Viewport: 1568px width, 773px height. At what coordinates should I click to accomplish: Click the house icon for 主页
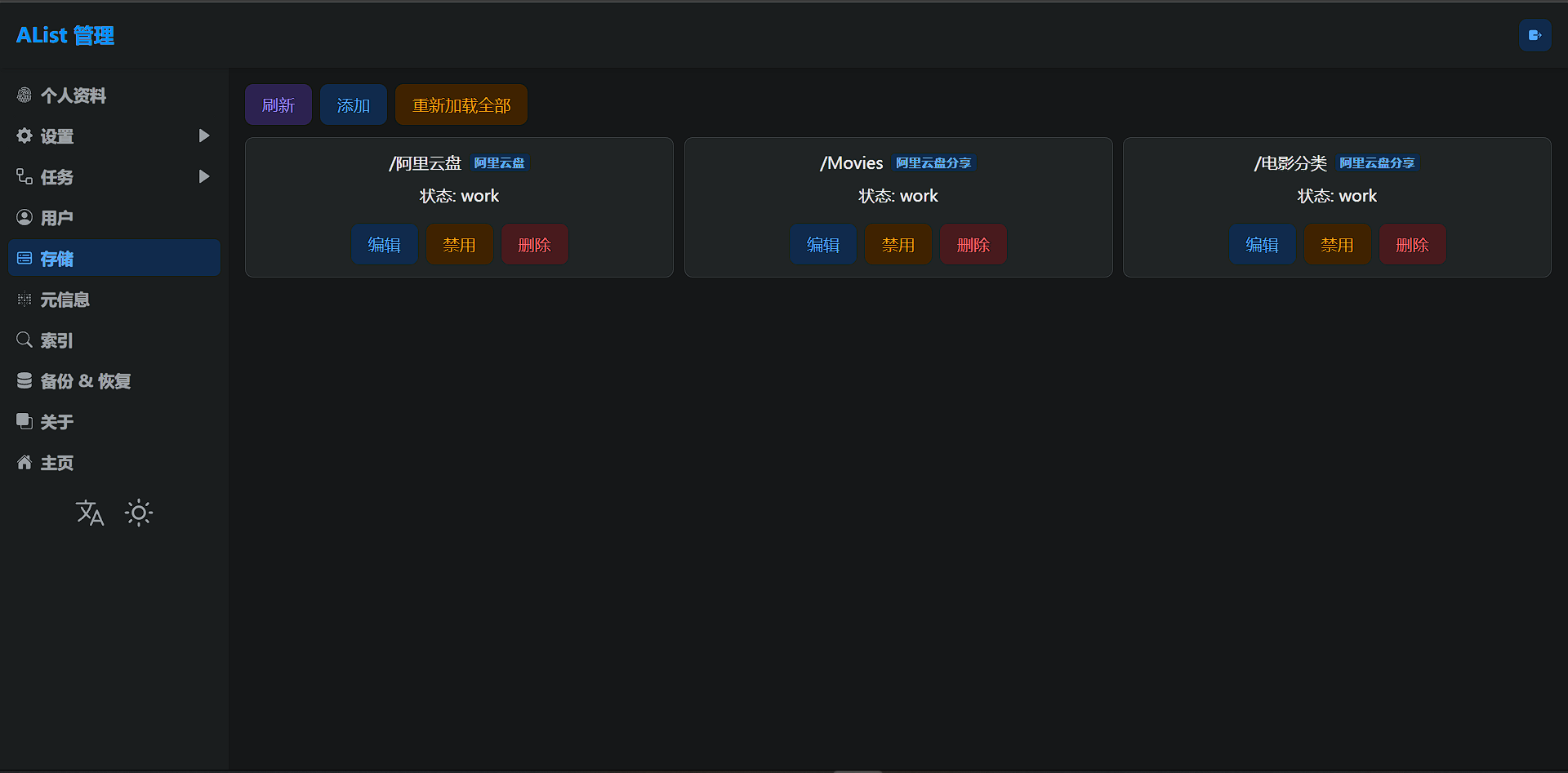coord(24,463)
